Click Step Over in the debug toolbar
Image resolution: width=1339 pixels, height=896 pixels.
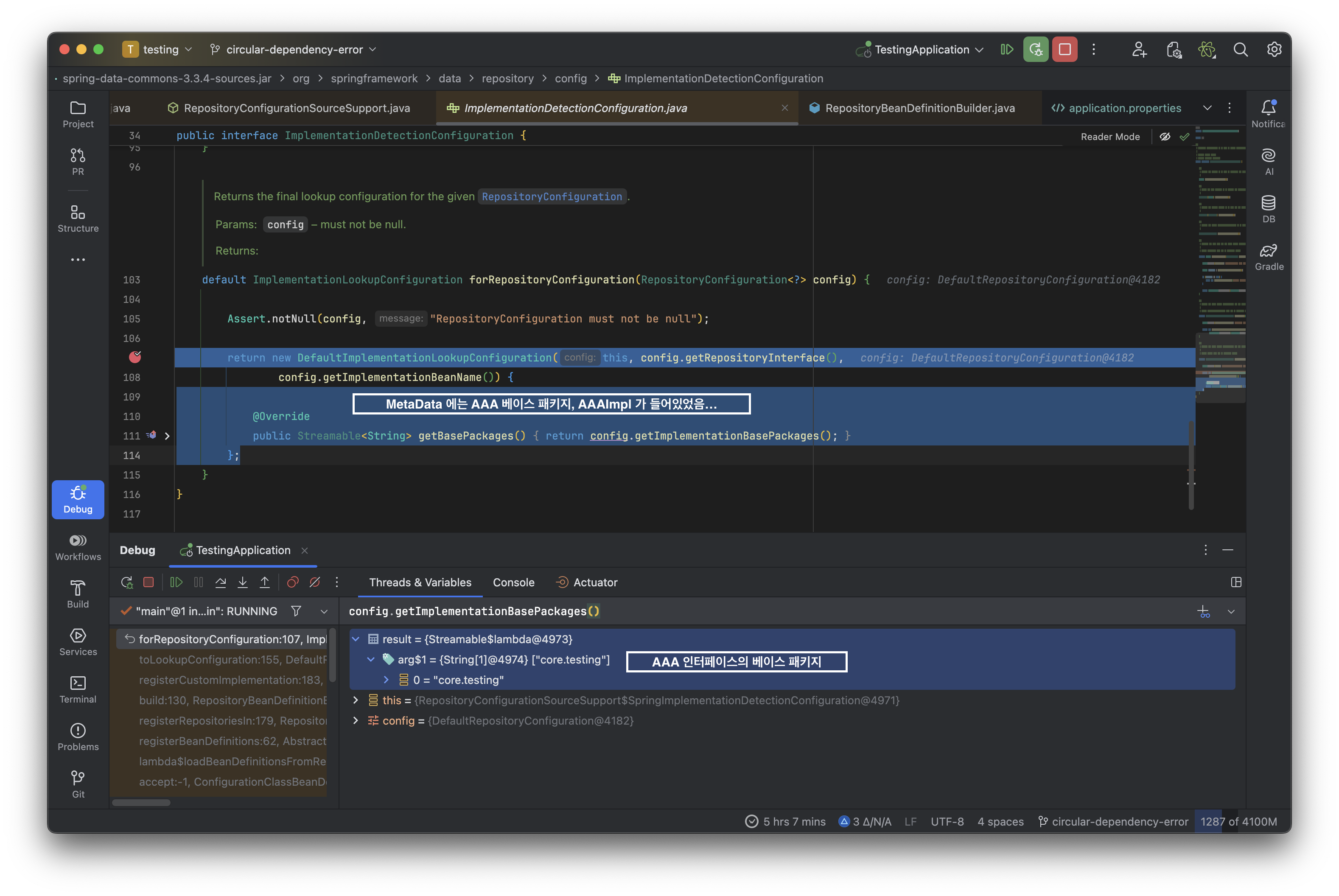pyautogui.click(x=221, y=582)
